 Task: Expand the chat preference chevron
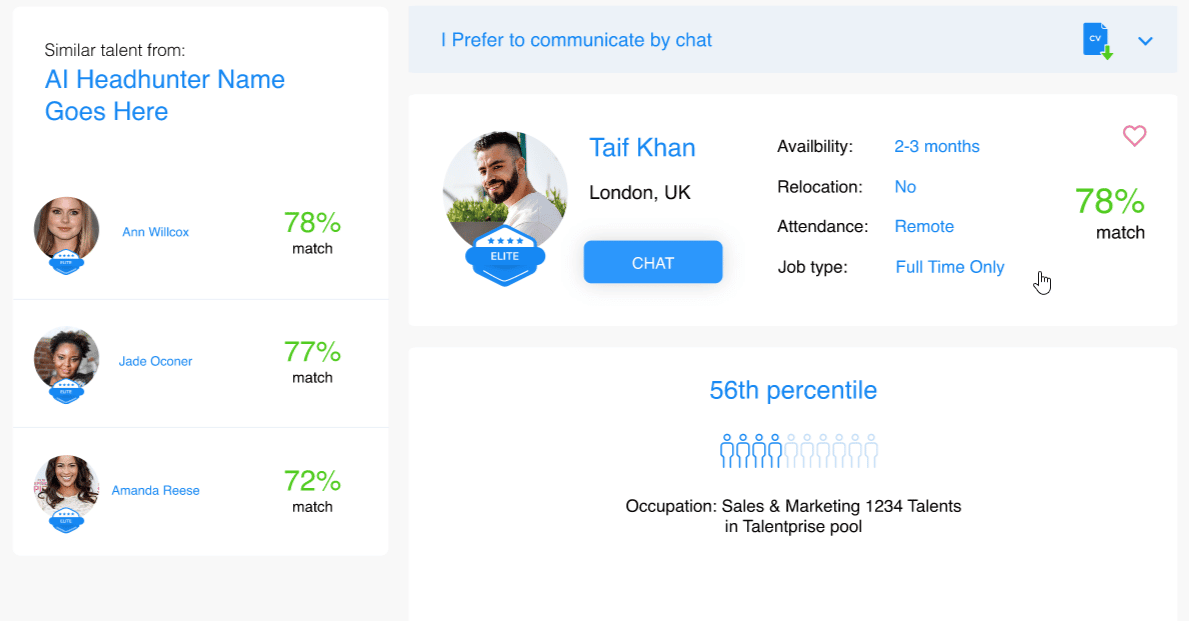tap(1146, 41)
